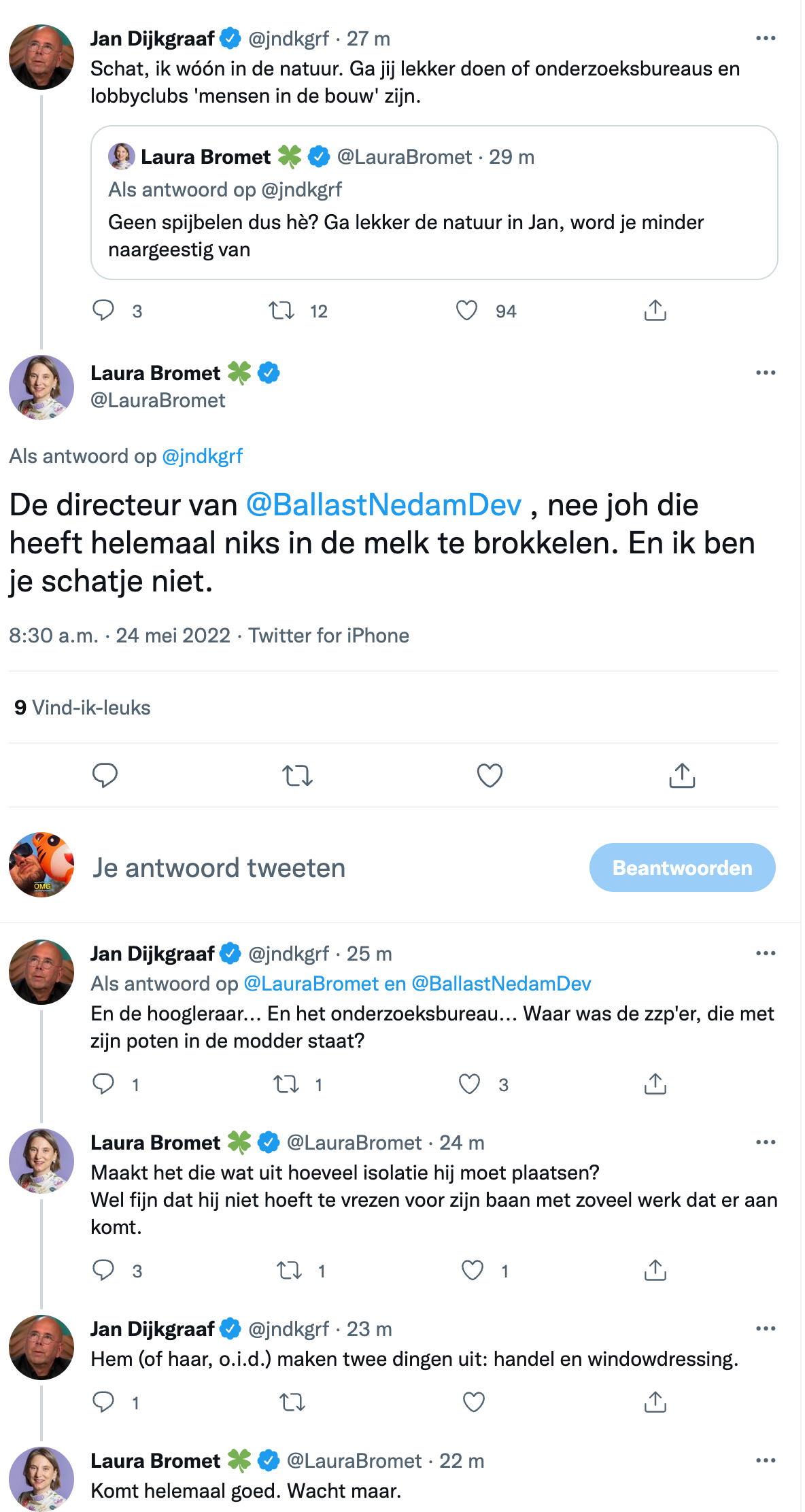Like Jan's 'En de hoogleraar' reply
The width and height of the screenshot is (805, 1512).
point(469,1085)
